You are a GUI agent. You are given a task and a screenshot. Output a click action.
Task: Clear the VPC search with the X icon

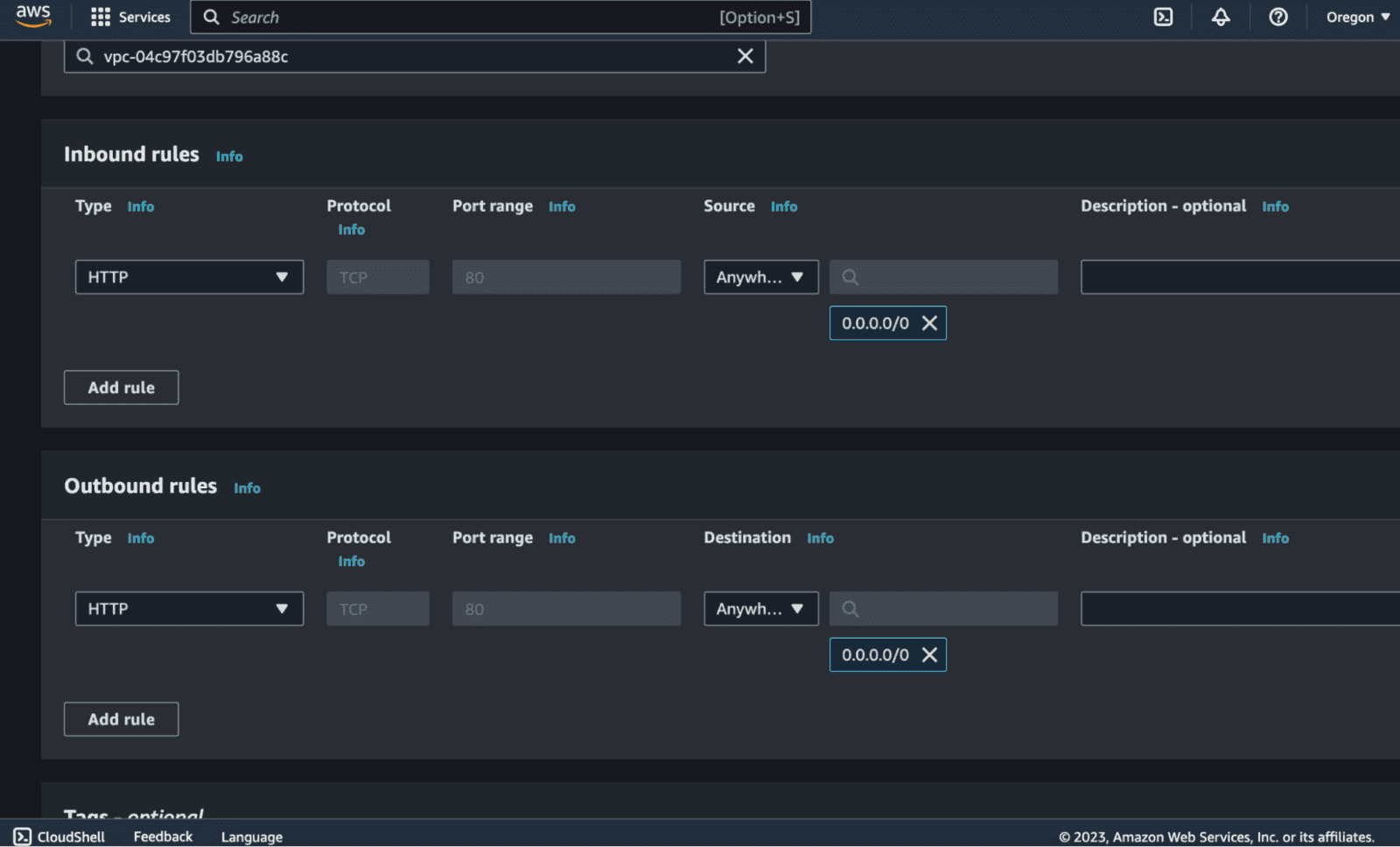point(745,56)
